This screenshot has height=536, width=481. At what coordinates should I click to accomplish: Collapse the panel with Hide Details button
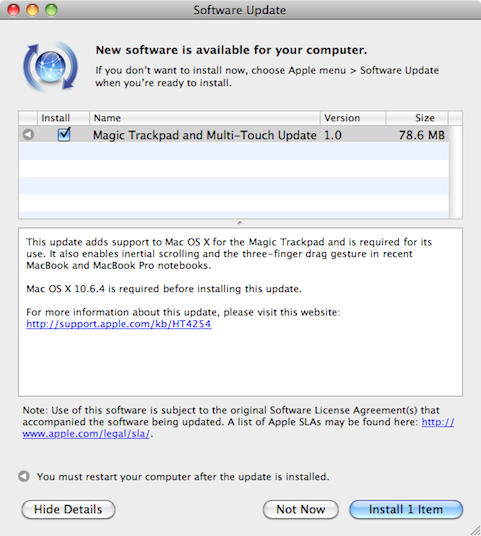coord(68,509)
